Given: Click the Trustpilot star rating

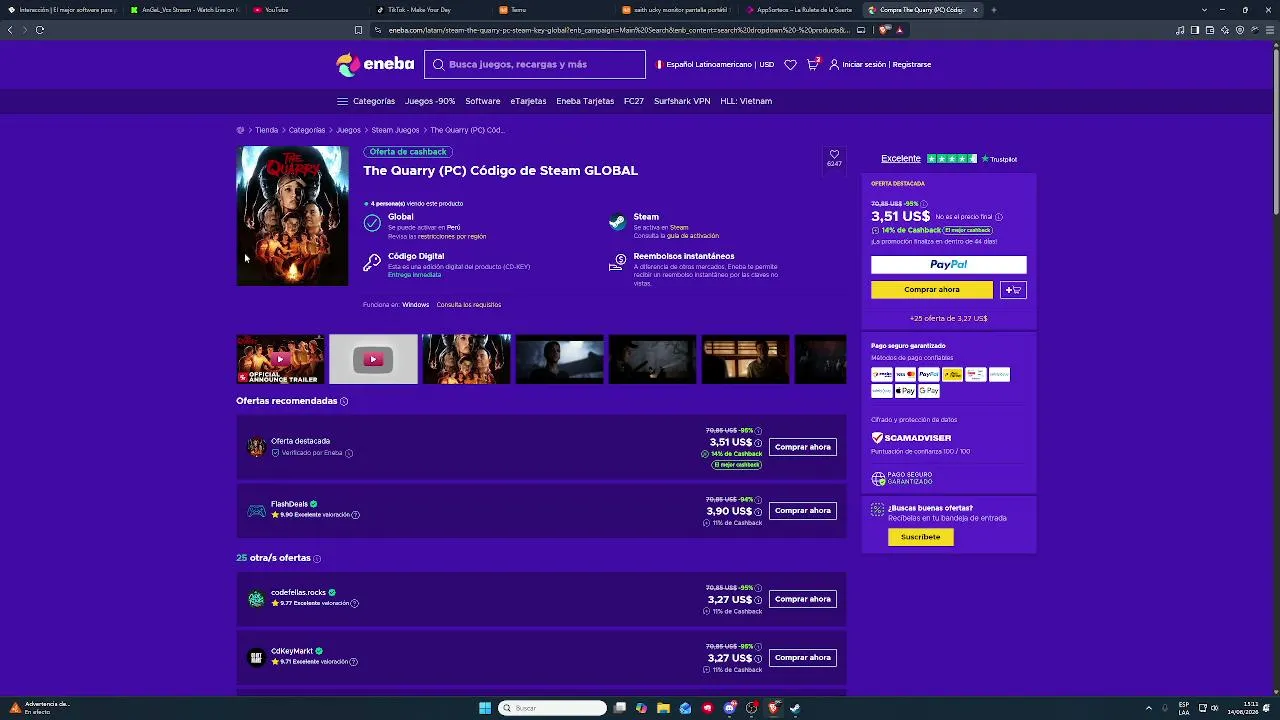Looking at the screenshot, I should point(952,159).
